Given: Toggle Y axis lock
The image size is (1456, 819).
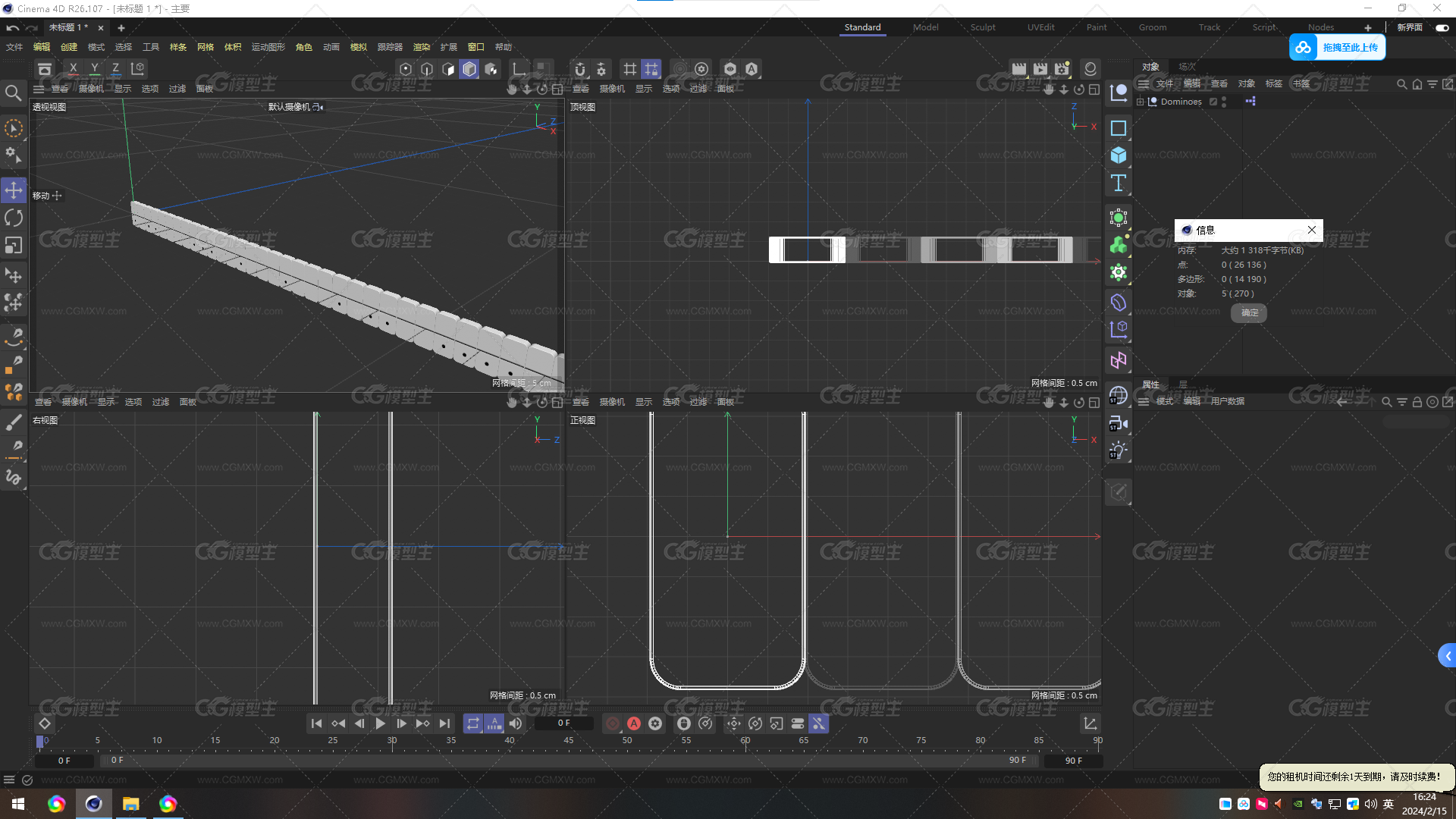Looking at the screenshot, I should click(x=94, y=69).
